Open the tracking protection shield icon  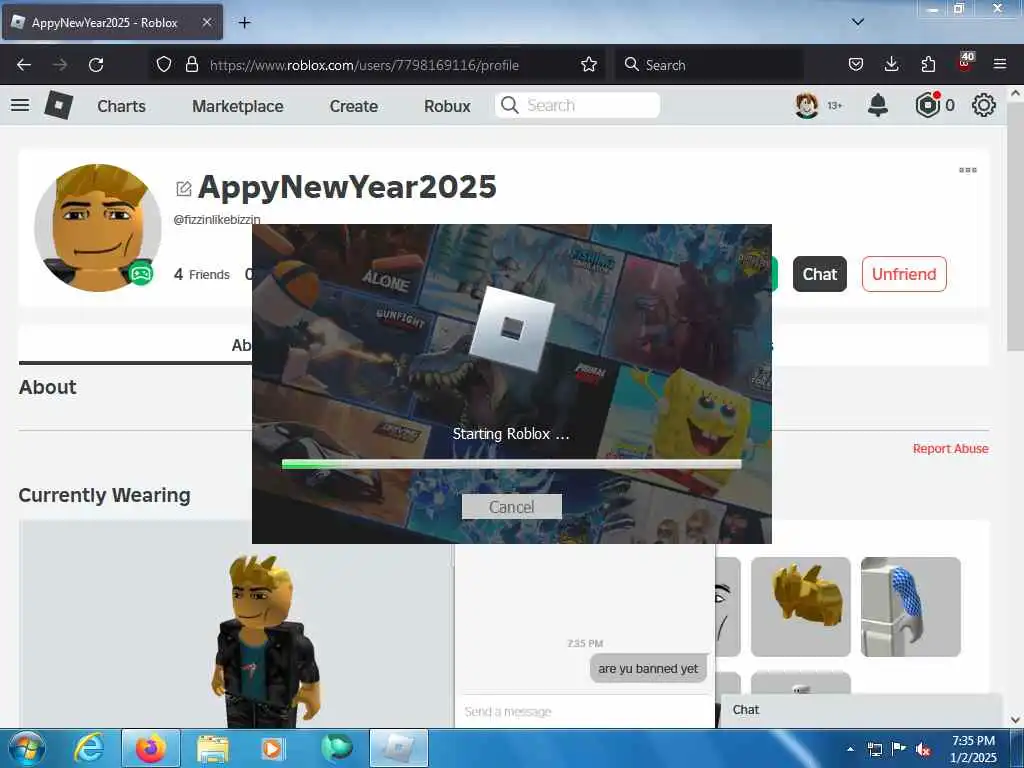[164, 64]
